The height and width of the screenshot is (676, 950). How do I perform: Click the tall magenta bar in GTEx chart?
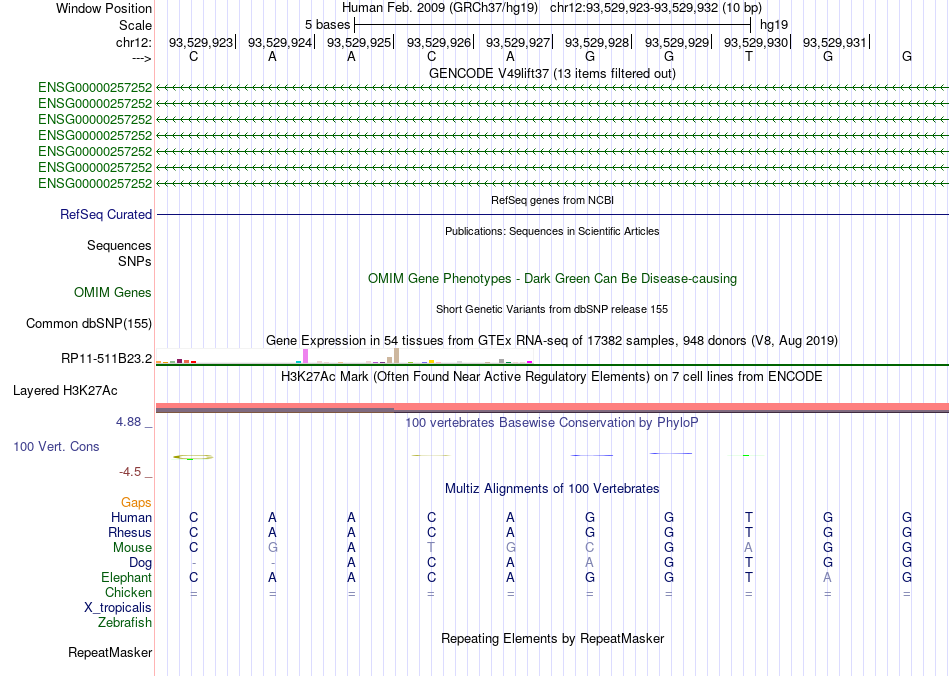click(305, 356)
